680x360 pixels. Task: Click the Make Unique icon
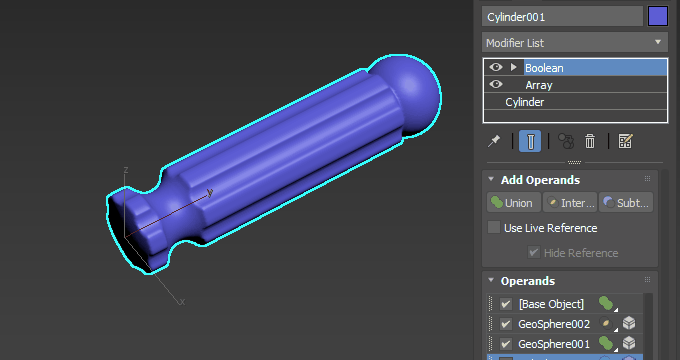(x=566, y=141)
